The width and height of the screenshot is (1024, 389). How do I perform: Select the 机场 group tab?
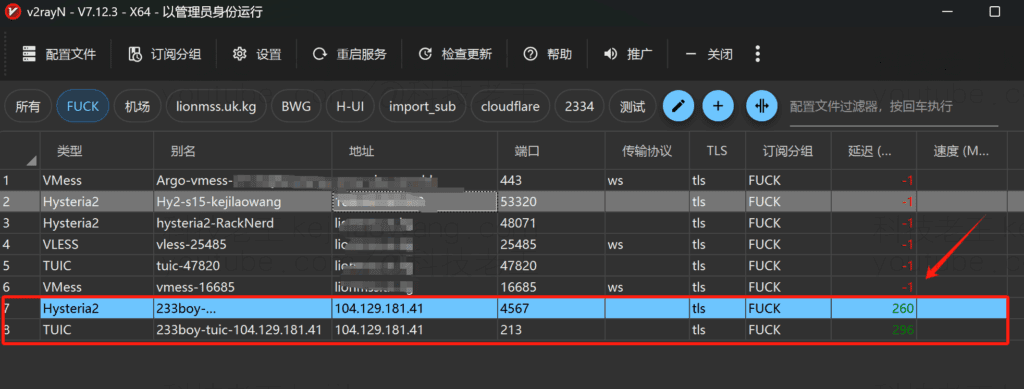pos(138,106)
